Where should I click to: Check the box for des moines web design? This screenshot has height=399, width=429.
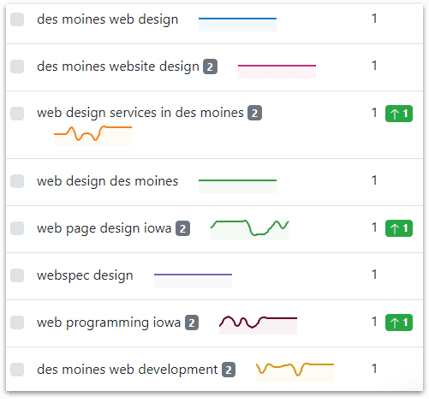coord(17,19)
